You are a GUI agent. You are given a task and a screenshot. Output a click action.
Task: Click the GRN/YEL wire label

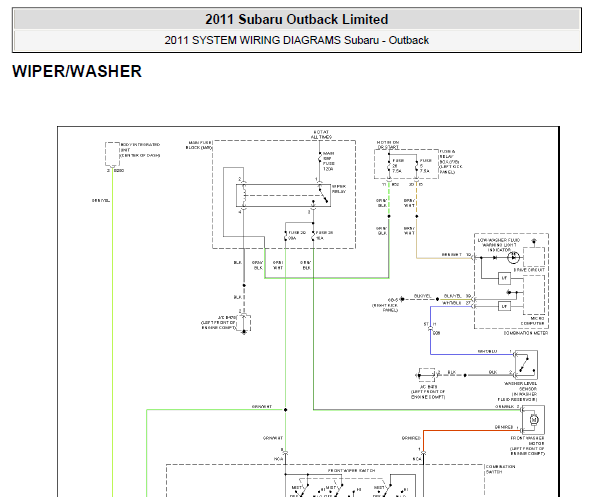point(101,200)
